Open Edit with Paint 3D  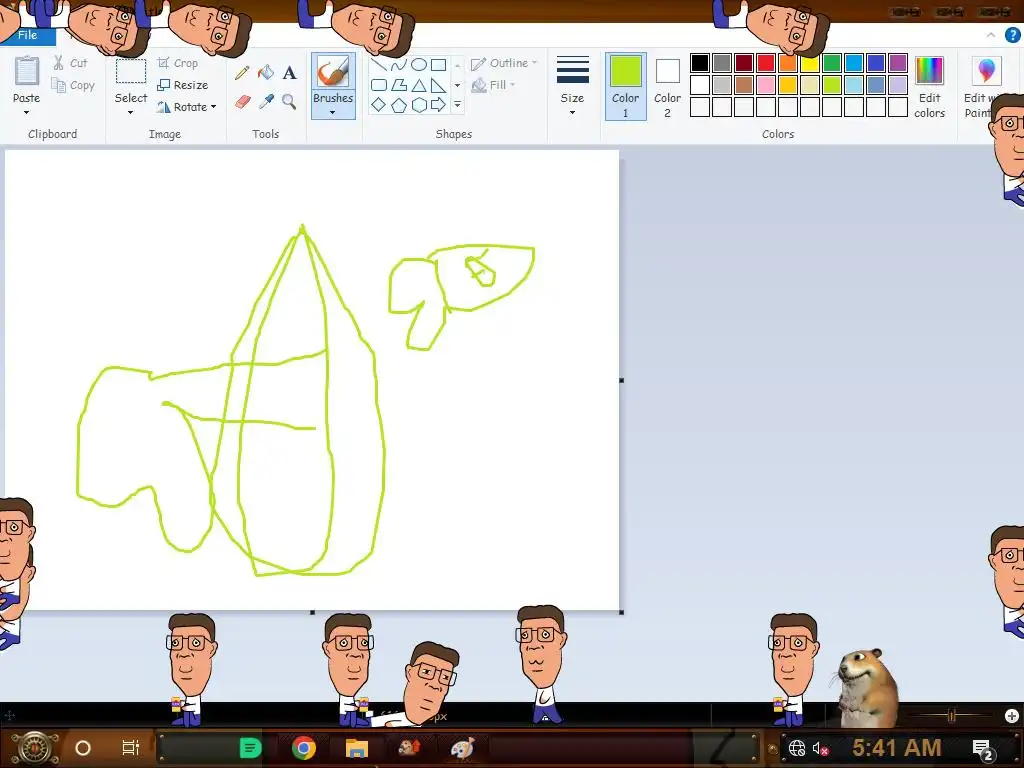(986, 87)
